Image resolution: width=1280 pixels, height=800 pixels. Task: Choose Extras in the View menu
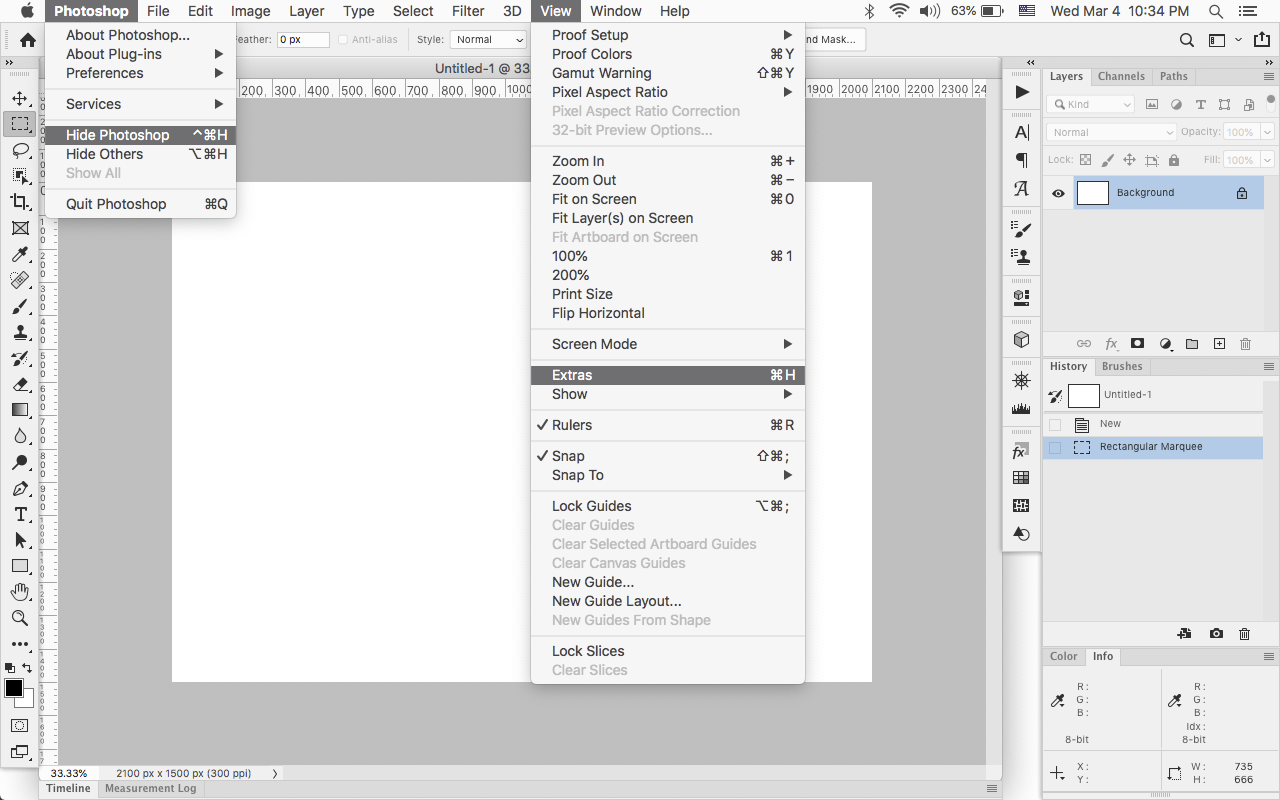[668, 375]
